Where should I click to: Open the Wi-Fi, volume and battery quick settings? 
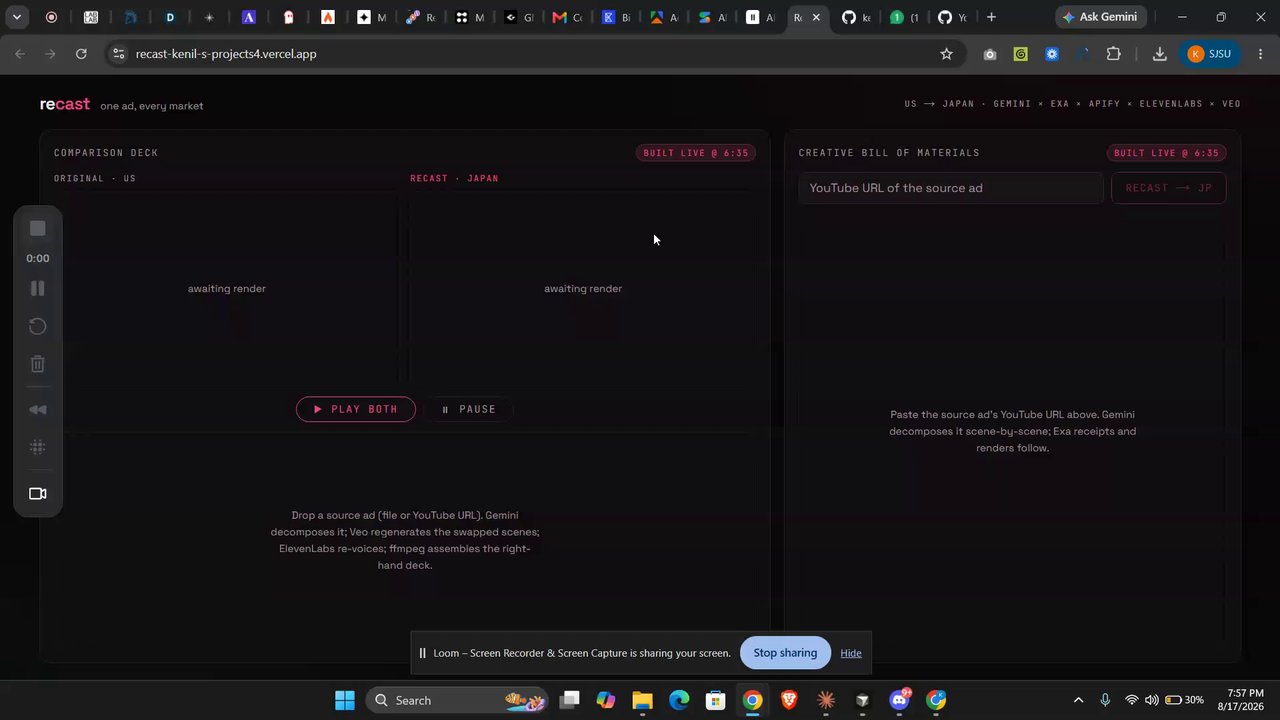click(x=1165, y=700)
